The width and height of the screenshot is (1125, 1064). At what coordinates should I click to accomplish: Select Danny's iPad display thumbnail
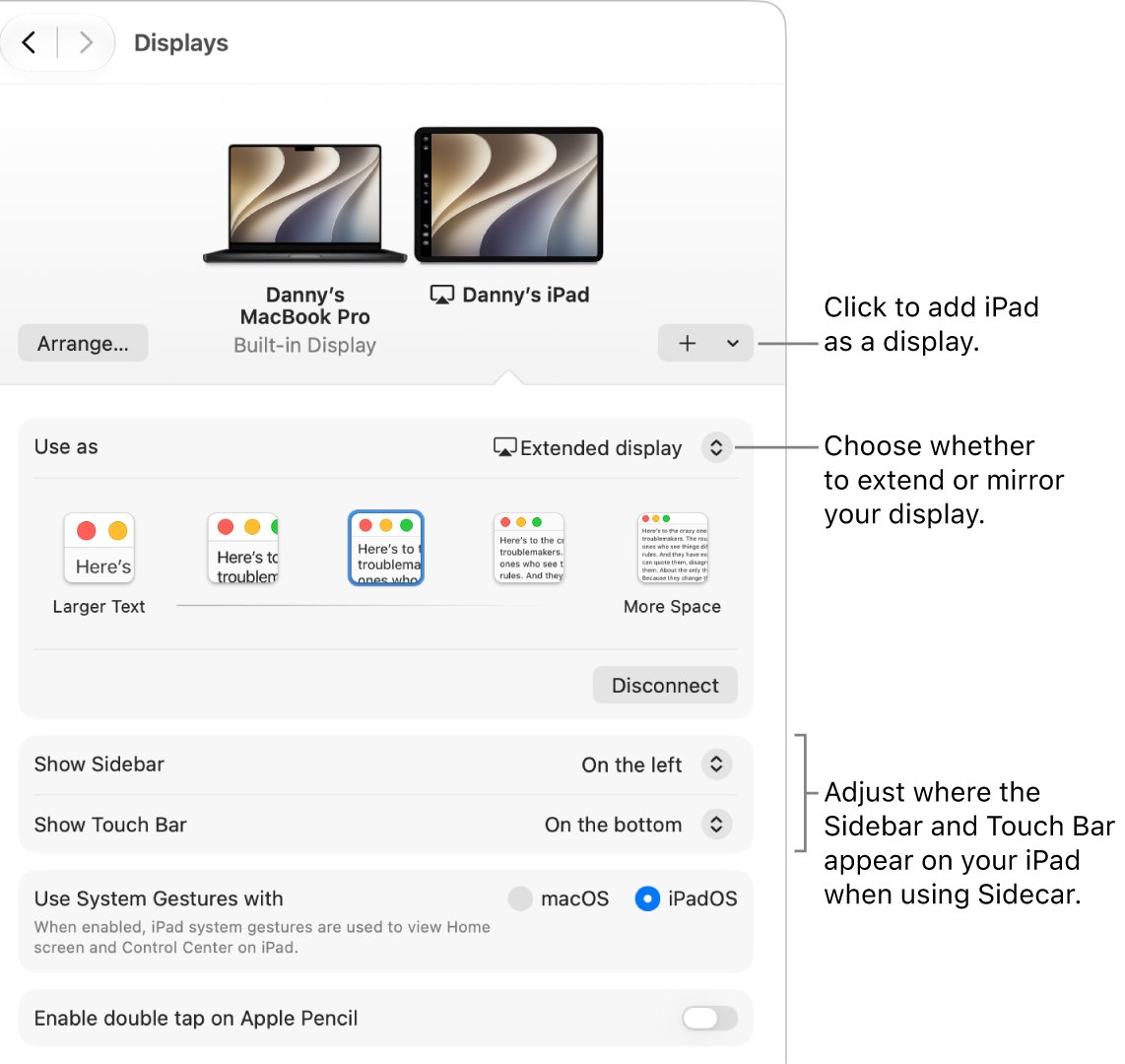508,195
